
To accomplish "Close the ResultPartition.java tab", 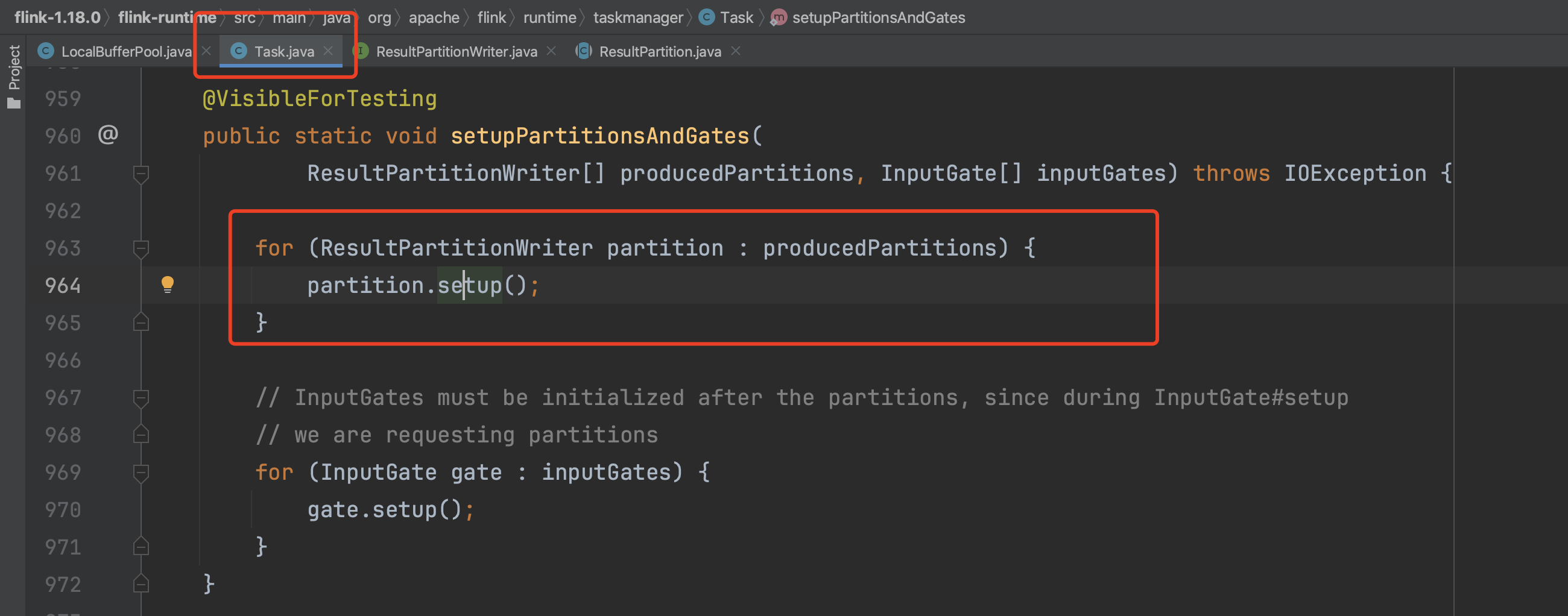I will coord(735,51).
